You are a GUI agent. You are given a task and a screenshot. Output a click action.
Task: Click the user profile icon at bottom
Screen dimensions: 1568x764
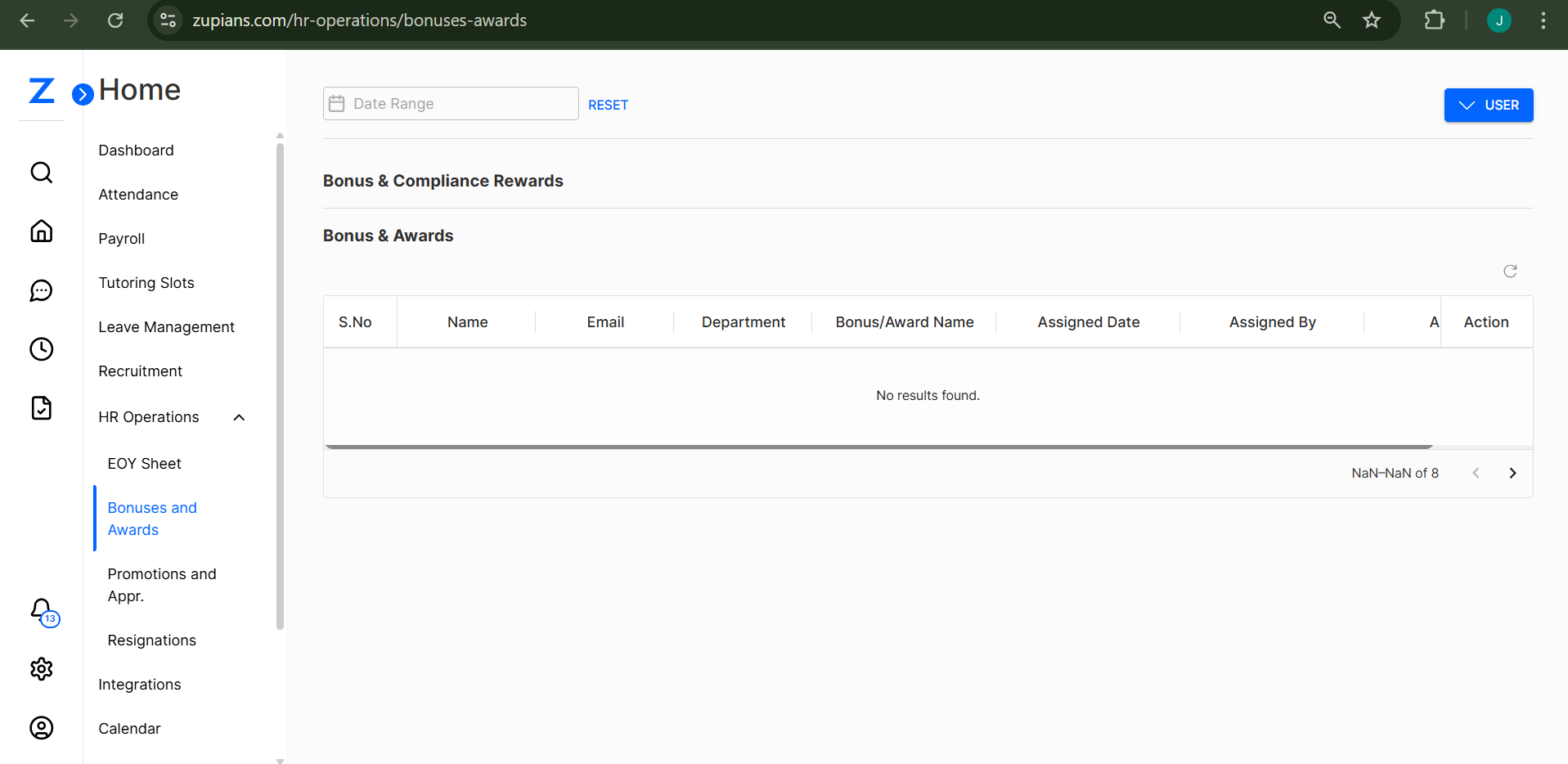pyautogui.click(x=41, y=728)
